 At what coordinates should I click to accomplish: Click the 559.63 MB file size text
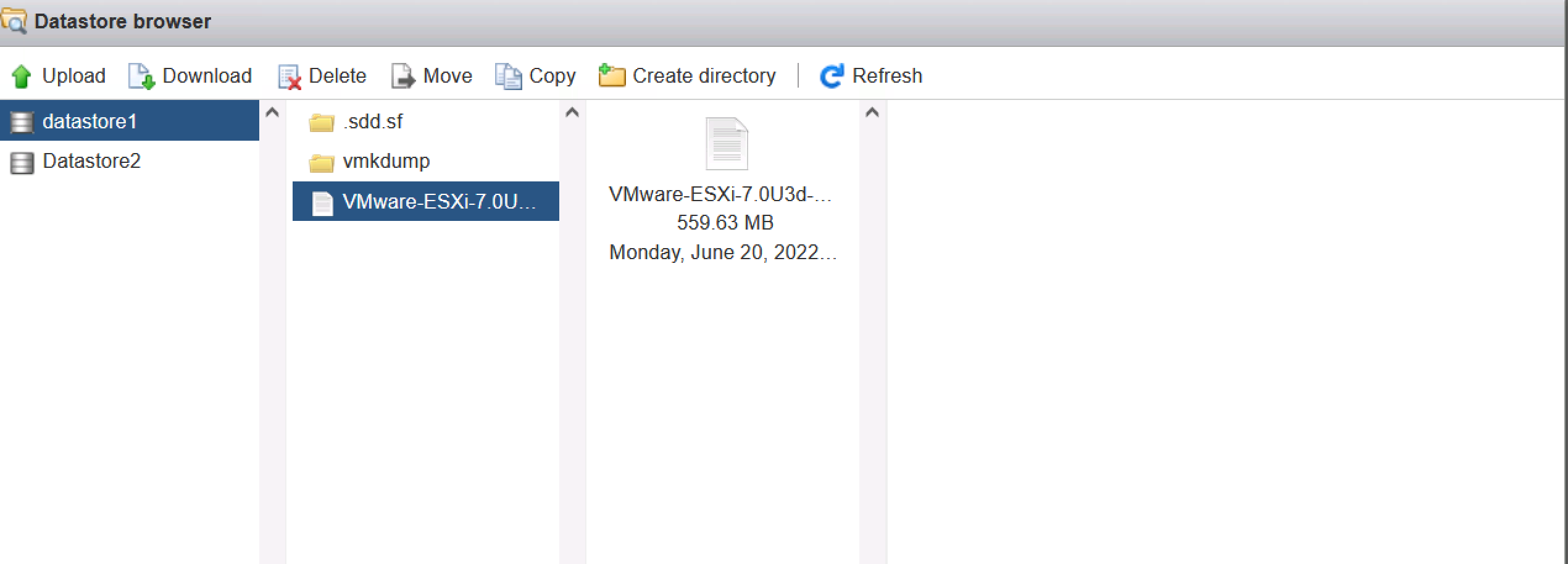pos(725,222)
